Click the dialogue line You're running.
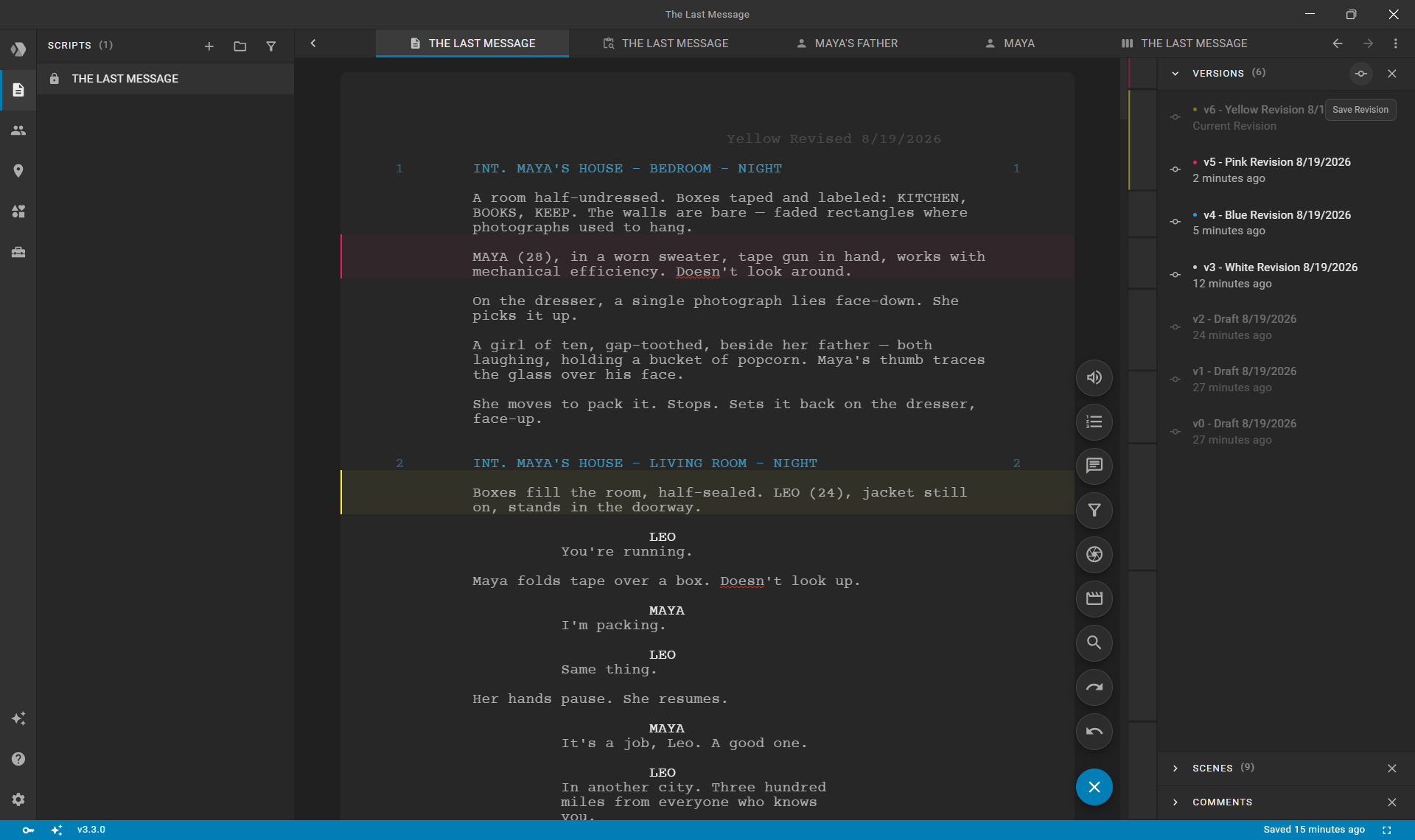1415x840 pixels. [626, 552]
